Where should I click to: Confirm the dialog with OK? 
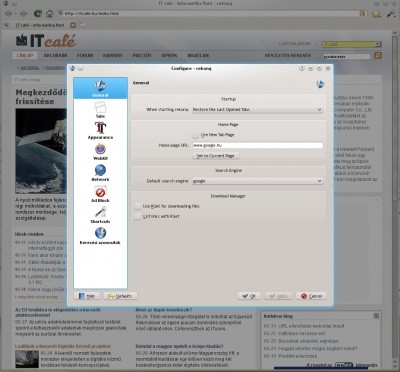click(x=249, y=296)
